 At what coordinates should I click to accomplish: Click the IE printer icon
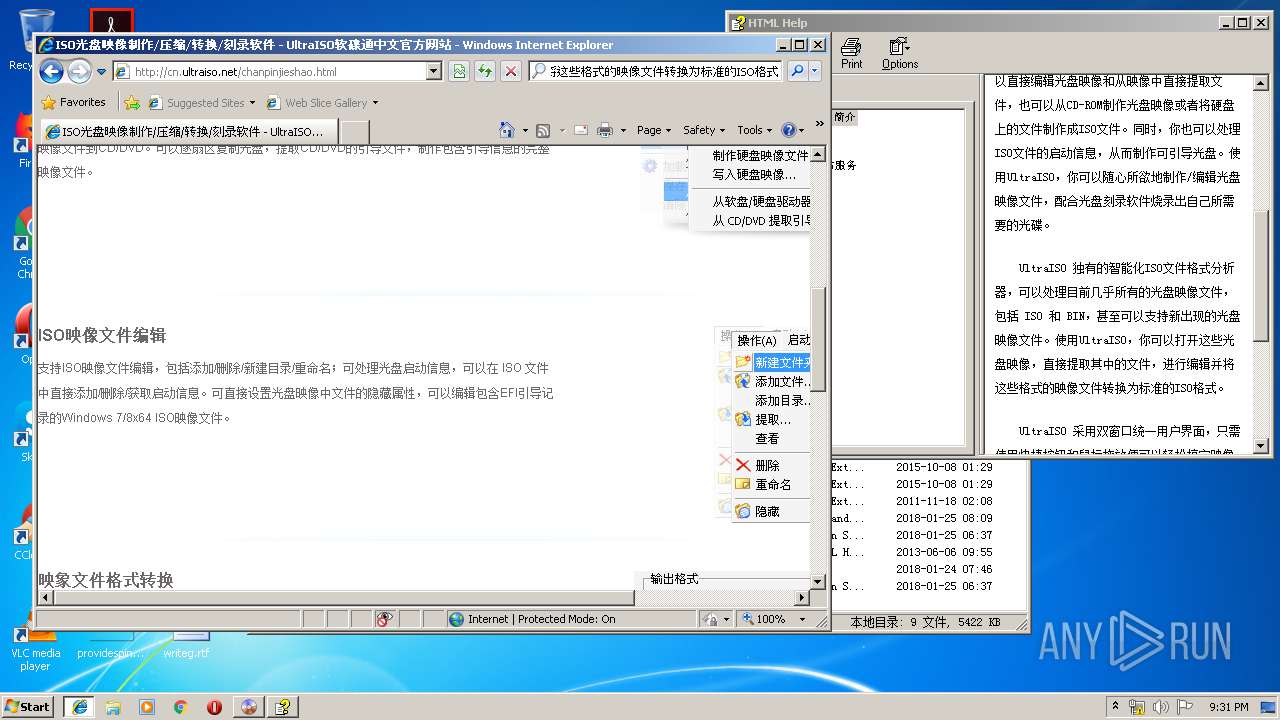(605, 130)
